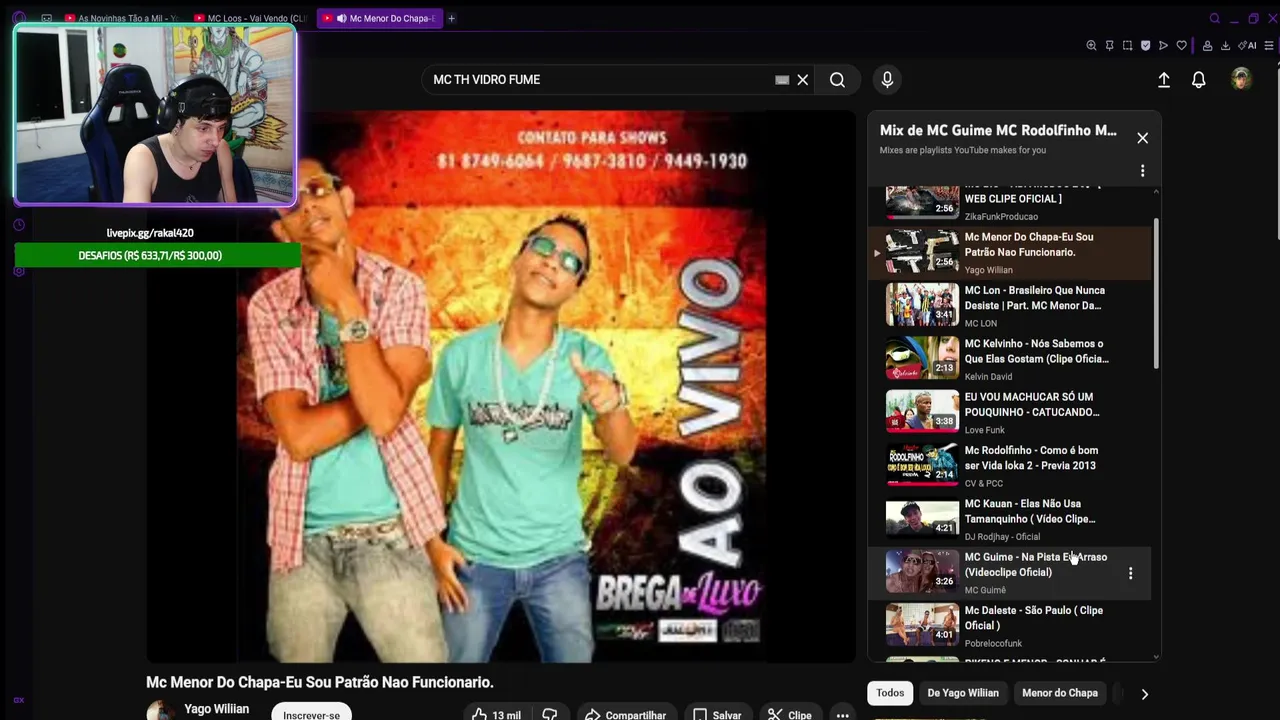Add a new browser tab
Viewport: 1280px width, 720px height.
[451, 18]
